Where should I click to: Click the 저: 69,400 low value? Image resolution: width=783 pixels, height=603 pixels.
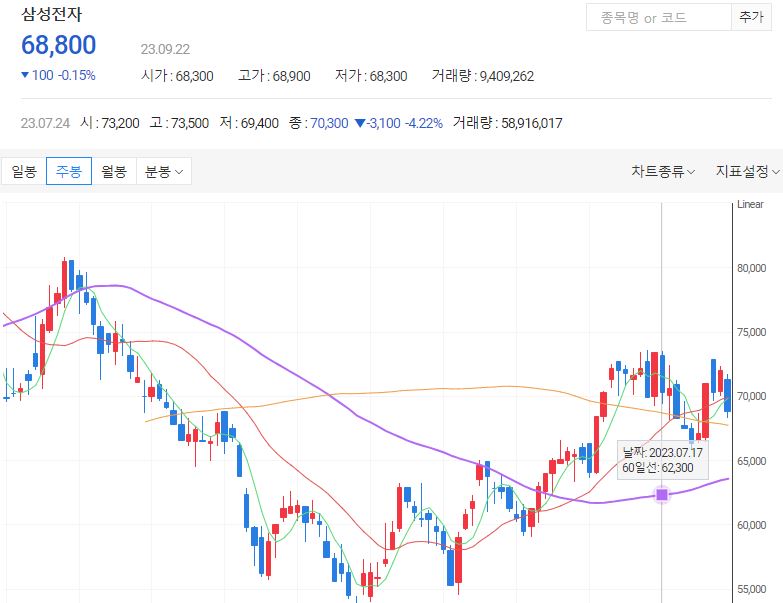249,123
